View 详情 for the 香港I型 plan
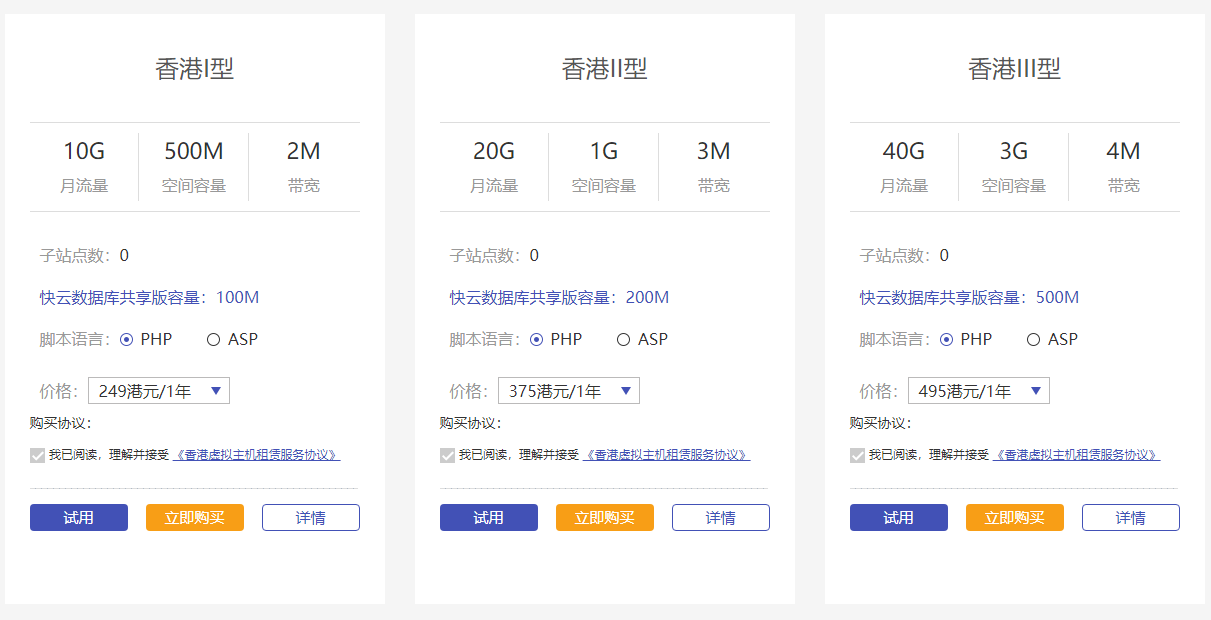This screenshot has width=1211, height=620. pos(311,518)
